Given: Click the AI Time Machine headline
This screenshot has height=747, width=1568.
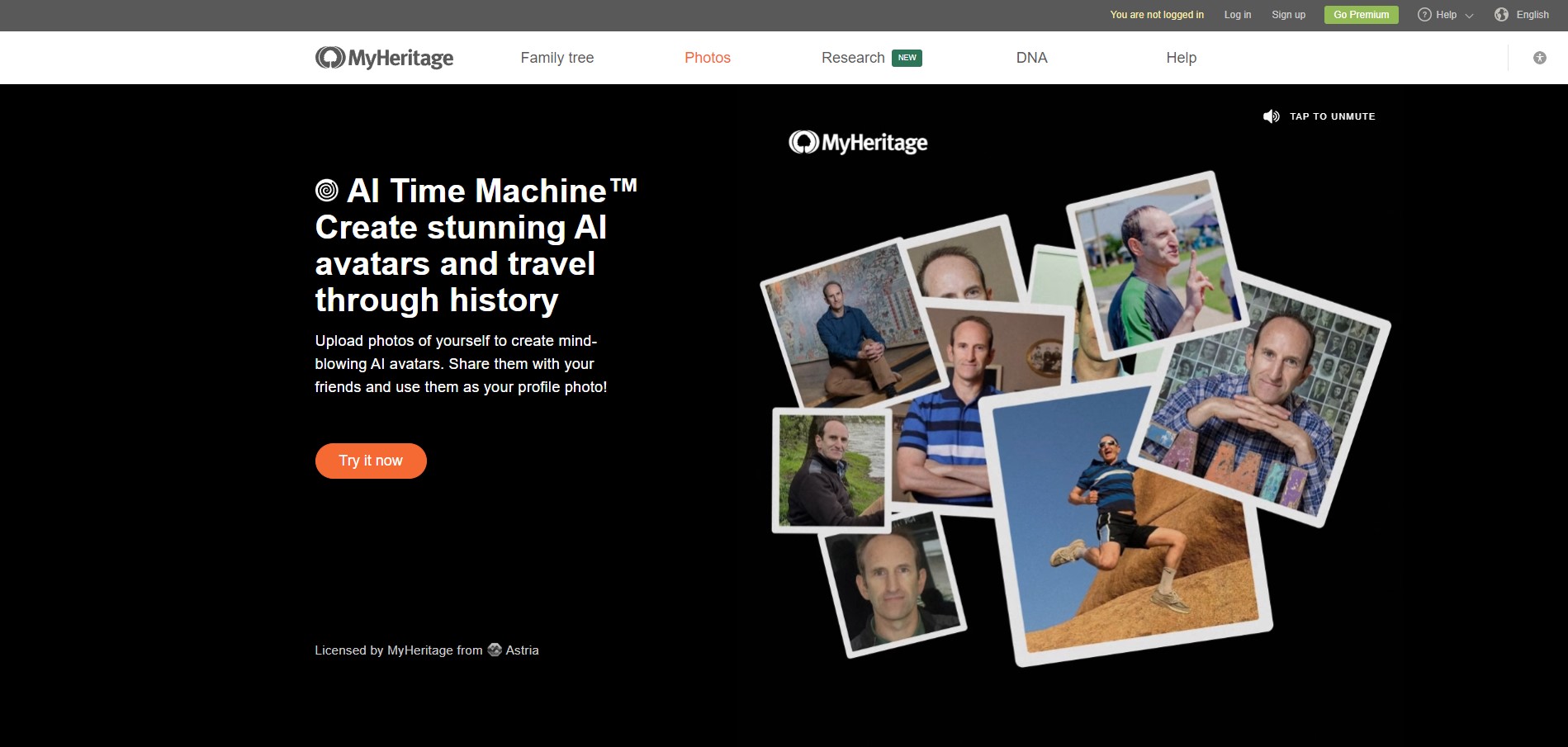Looking at the screenshot, I should pyautogui.click(x=476, y=245).
